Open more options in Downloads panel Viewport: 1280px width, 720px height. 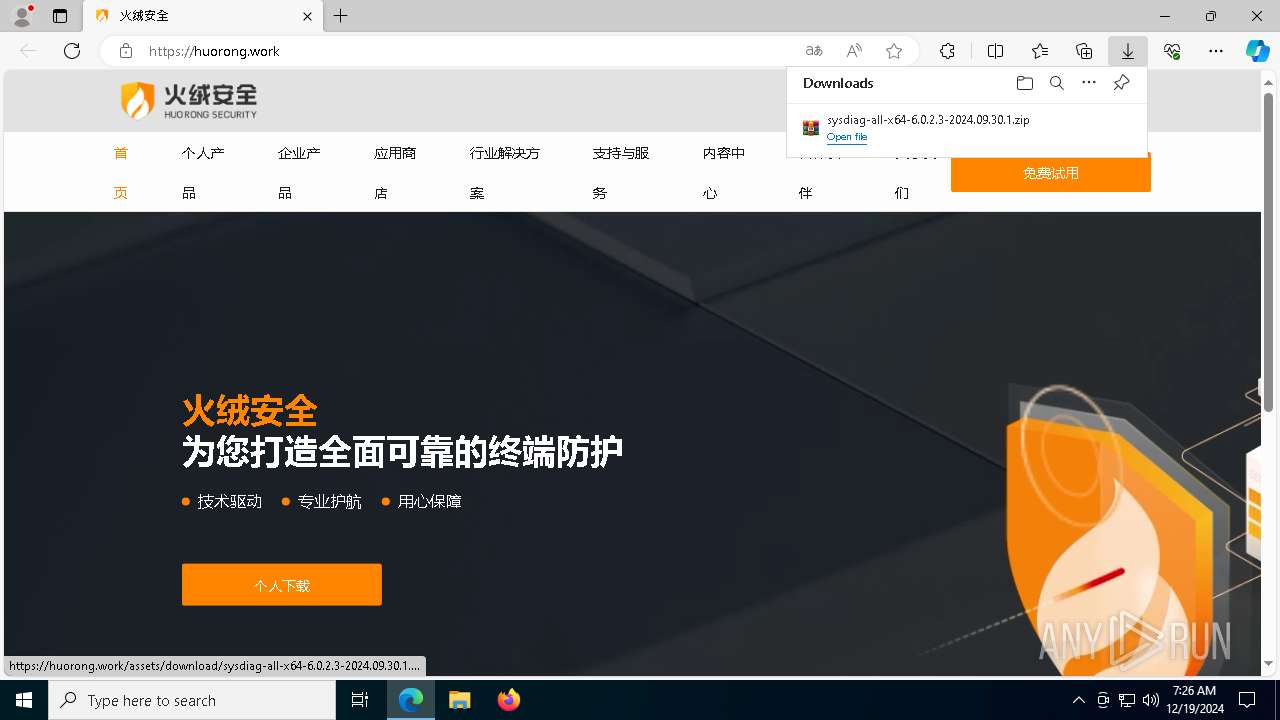[1089, 83]
